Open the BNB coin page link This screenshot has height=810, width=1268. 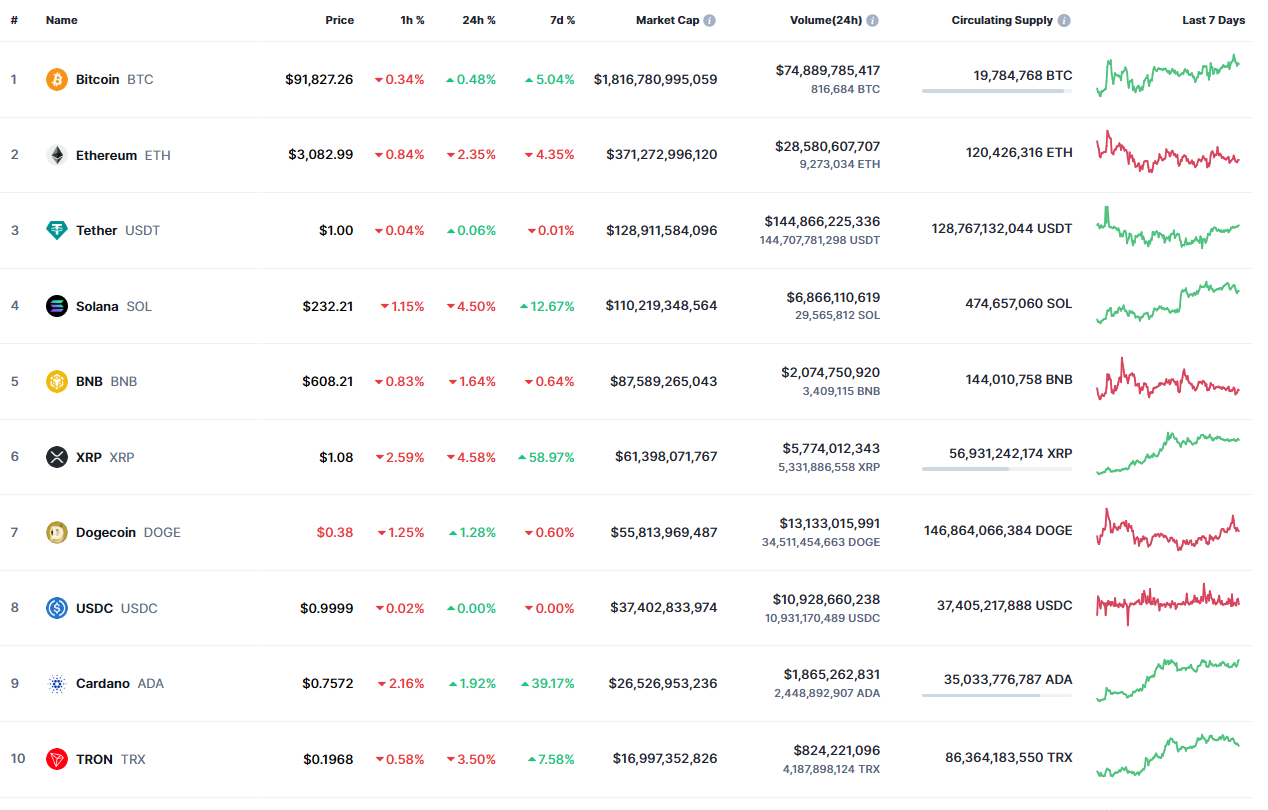(x=106, y=381)
